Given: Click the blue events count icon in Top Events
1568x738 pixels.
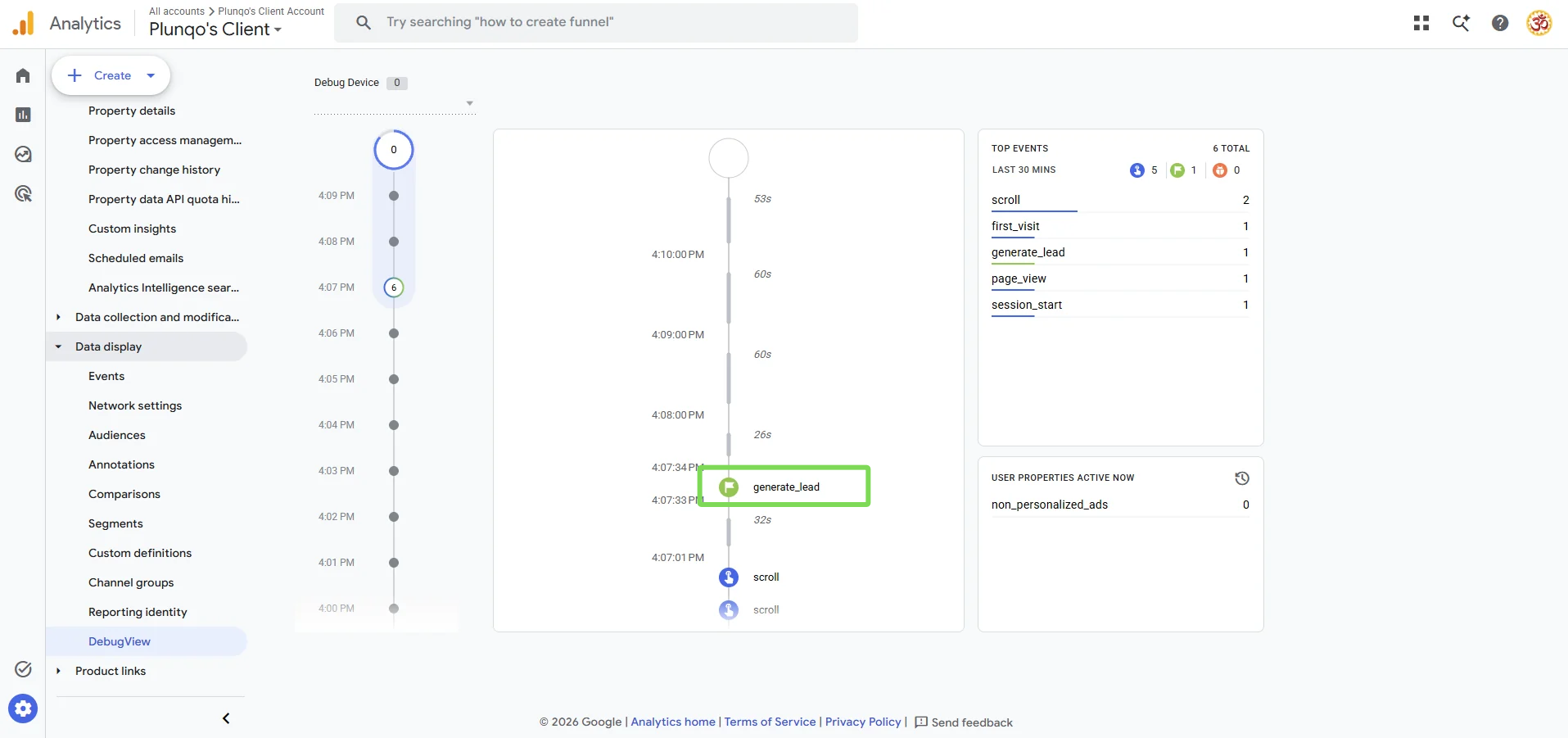Looking at the screenshot, I should [x=1136, y=170].
